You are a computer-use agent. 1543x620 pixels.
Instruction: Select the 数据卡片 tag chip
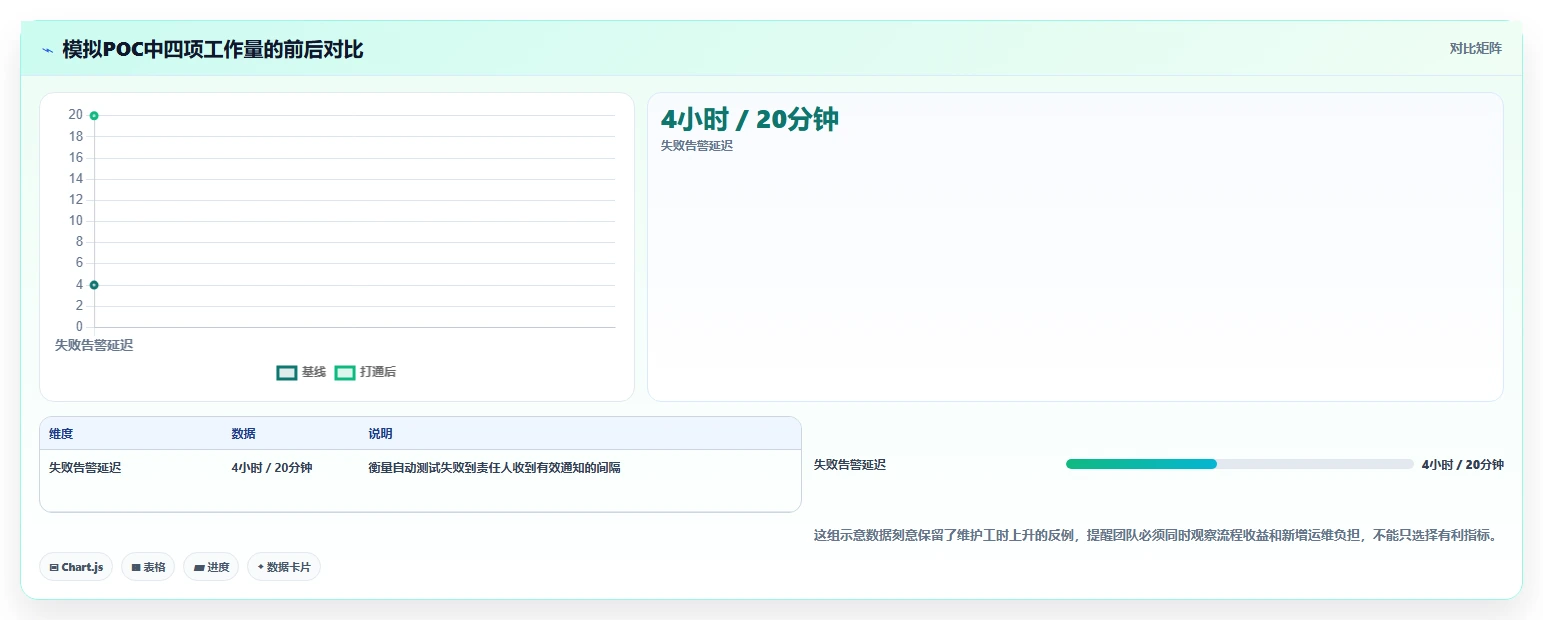click(284, 567)
